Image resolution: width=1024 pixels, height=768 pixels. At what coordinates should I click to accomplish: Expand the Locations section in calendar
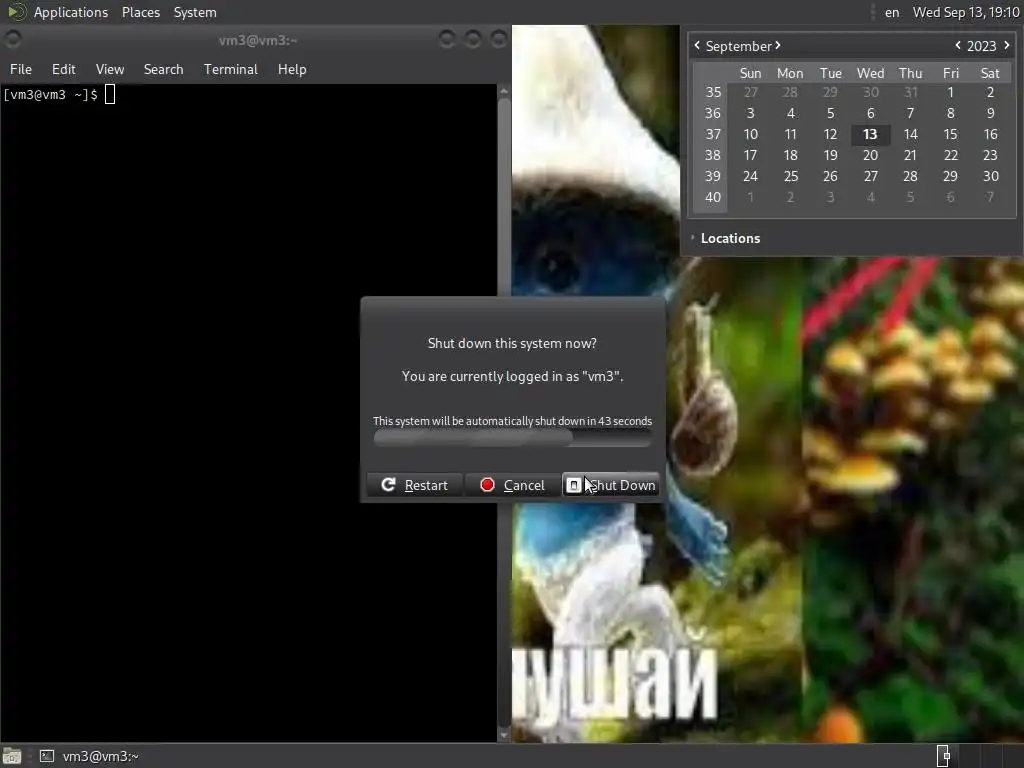[725, 238]
